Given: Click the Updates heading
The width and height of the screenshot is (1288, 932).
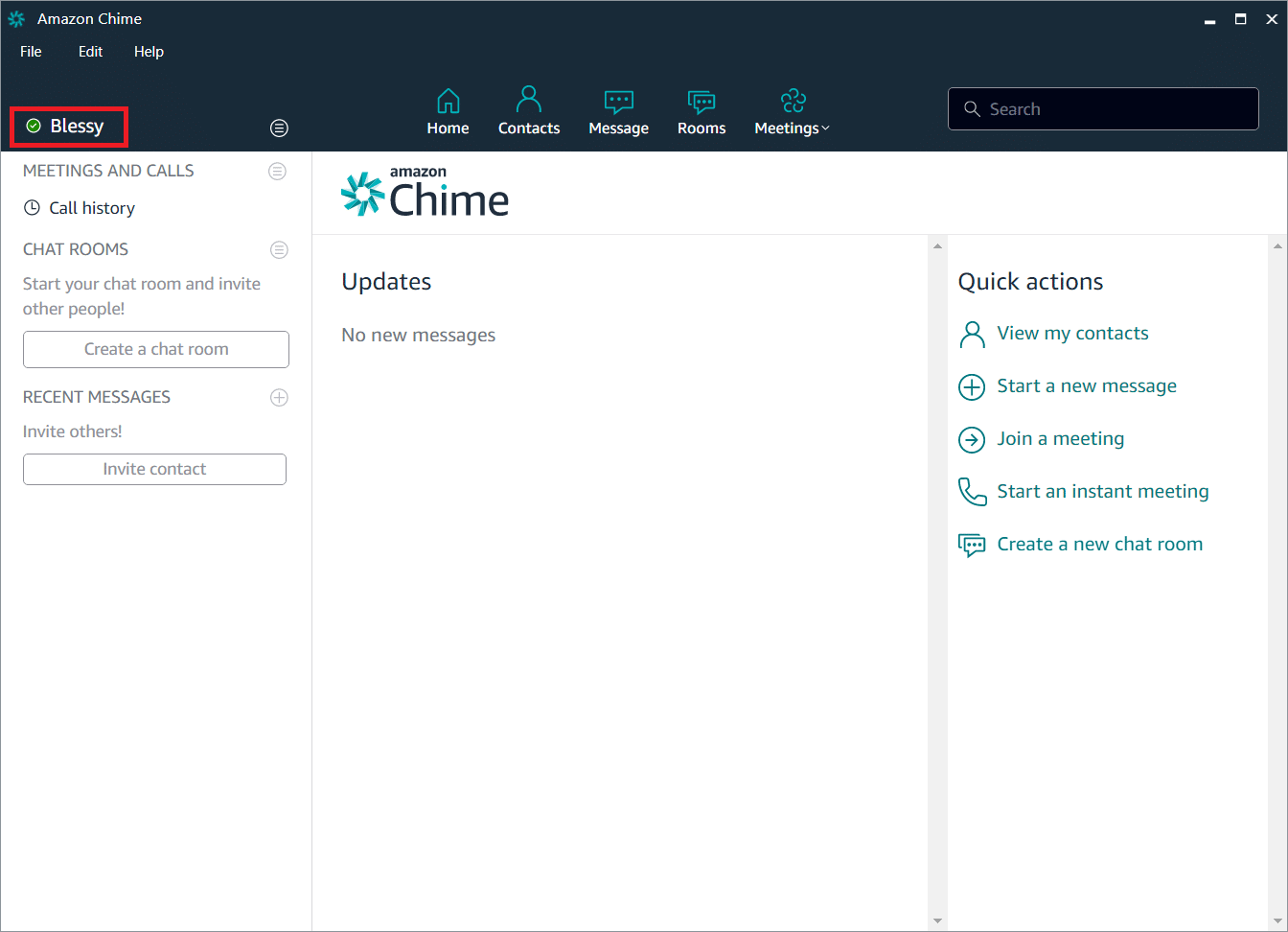Looking at the screenshot, I should coord(386,282).
